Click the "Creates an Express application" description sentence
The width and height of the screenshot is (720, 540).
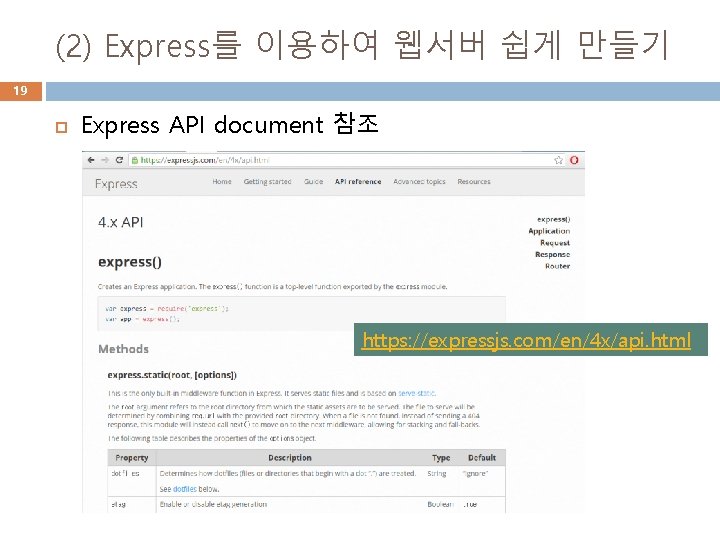point(272,287)
